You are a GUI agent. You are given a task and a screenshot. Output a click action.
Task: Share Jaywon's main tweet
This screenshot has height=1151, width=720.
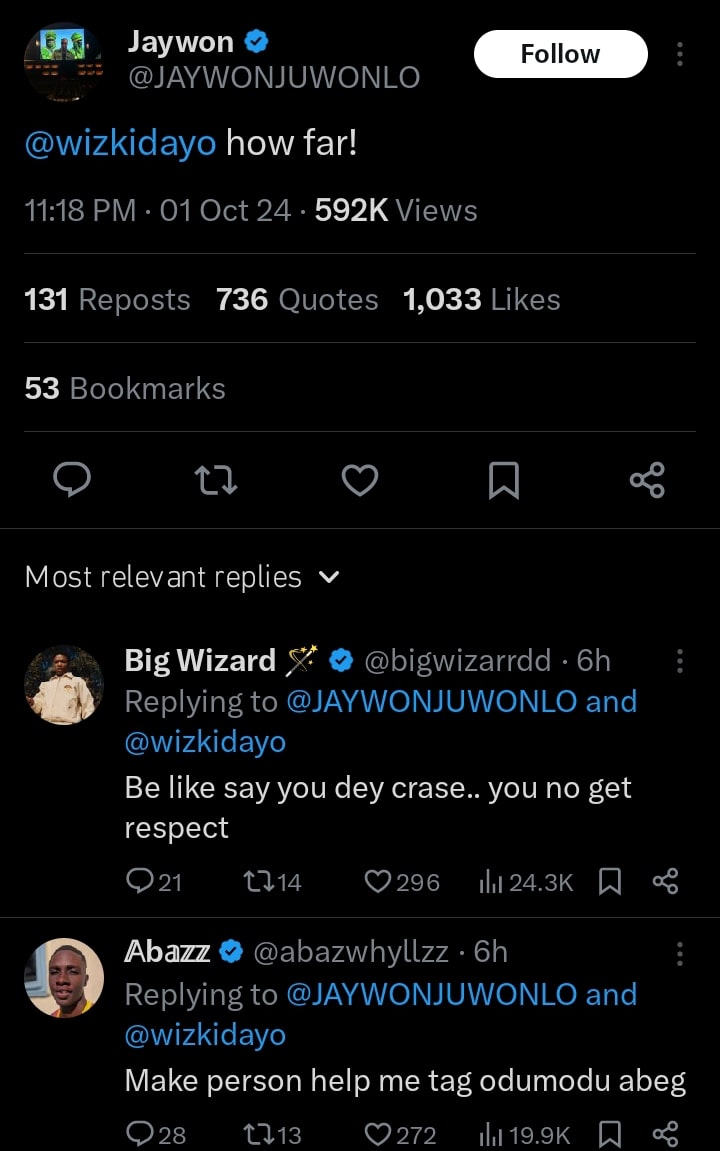(x=647, y=481)
